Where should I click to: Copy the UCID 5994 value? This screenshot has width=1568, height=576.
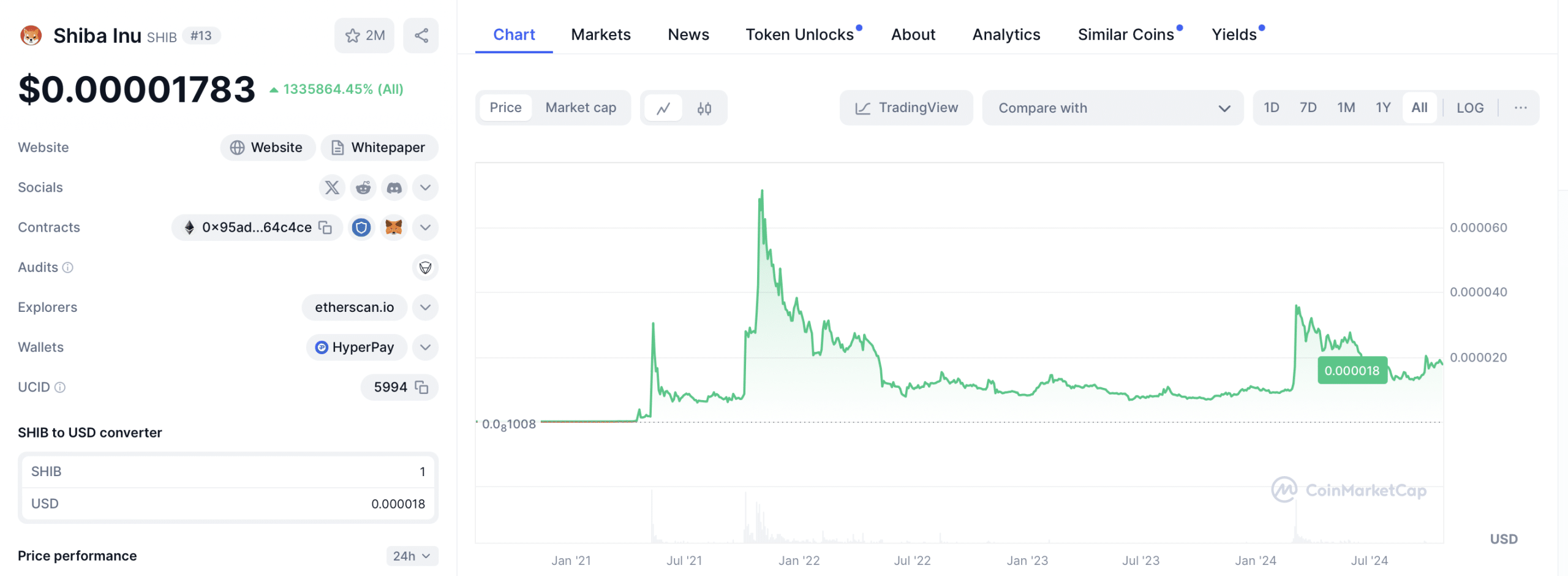click(x=421, y=387)
